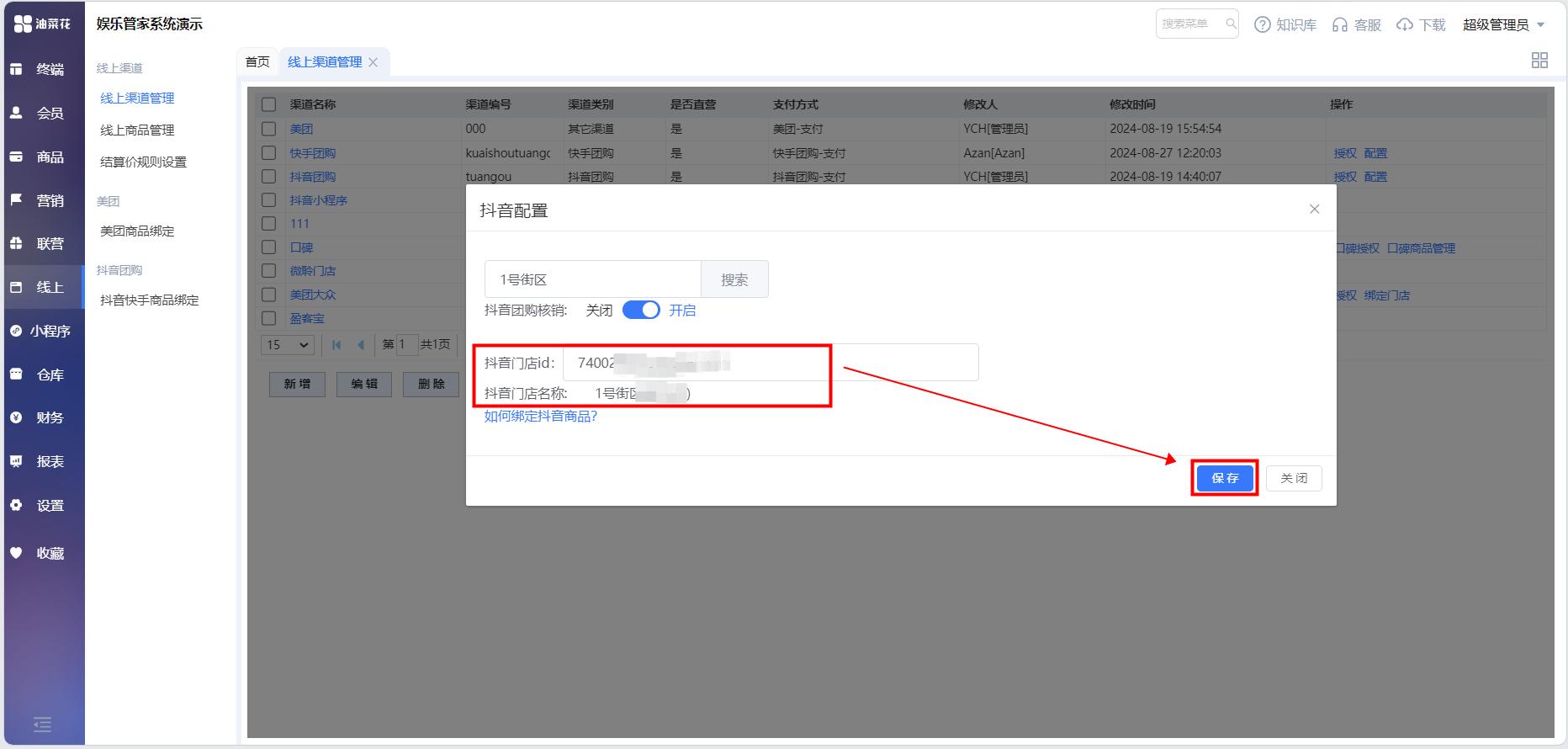
Task: Open the 美团大众 channel name link
Action: pos(313,295)
